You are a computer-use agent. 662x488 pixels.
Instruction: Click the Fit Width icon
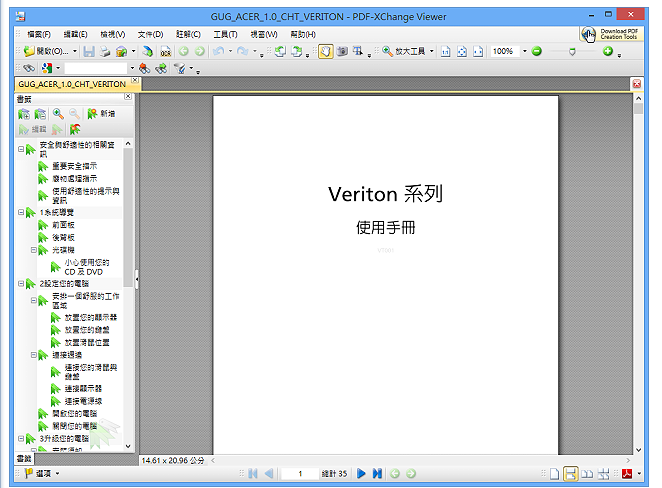coord(478,52)
